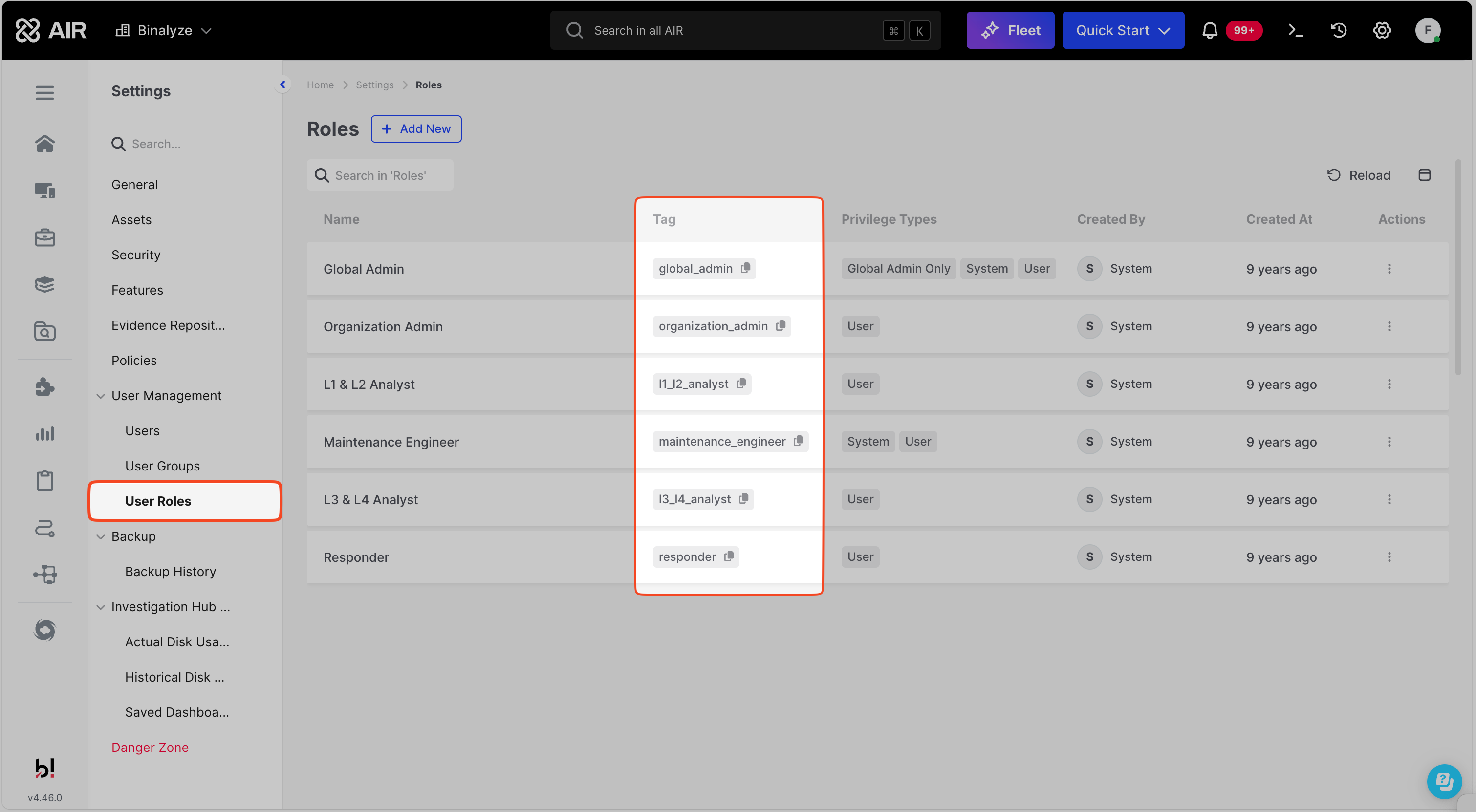Toggle the table layout icon next to Reload
Viewport: 1476px width, 812px height.
coord(1424,175)
